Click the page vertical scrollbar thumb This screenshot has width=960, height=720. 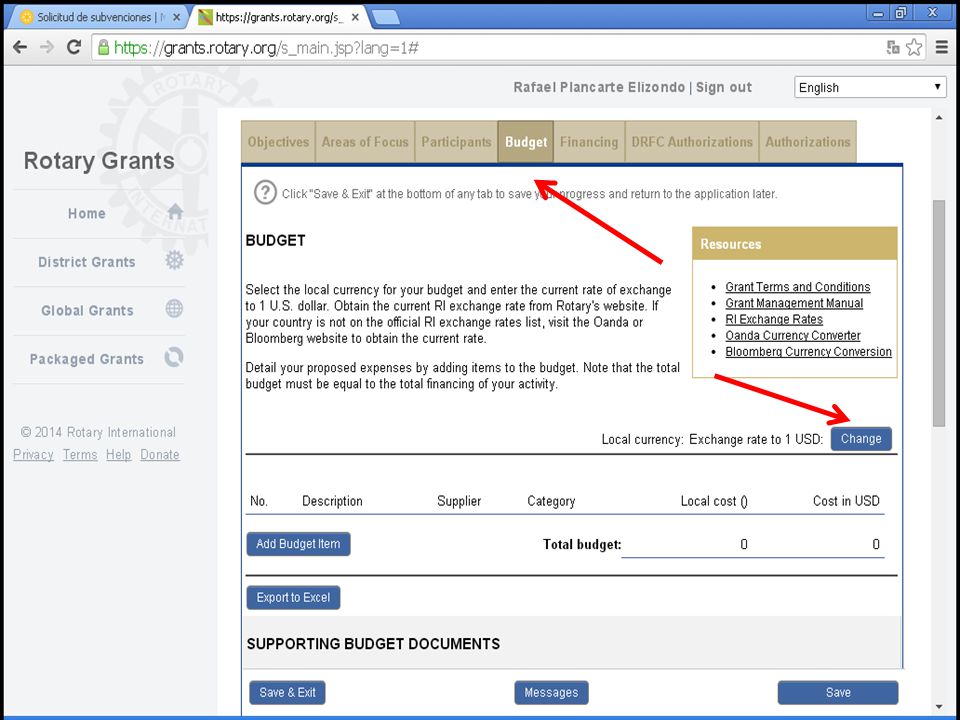939,313
